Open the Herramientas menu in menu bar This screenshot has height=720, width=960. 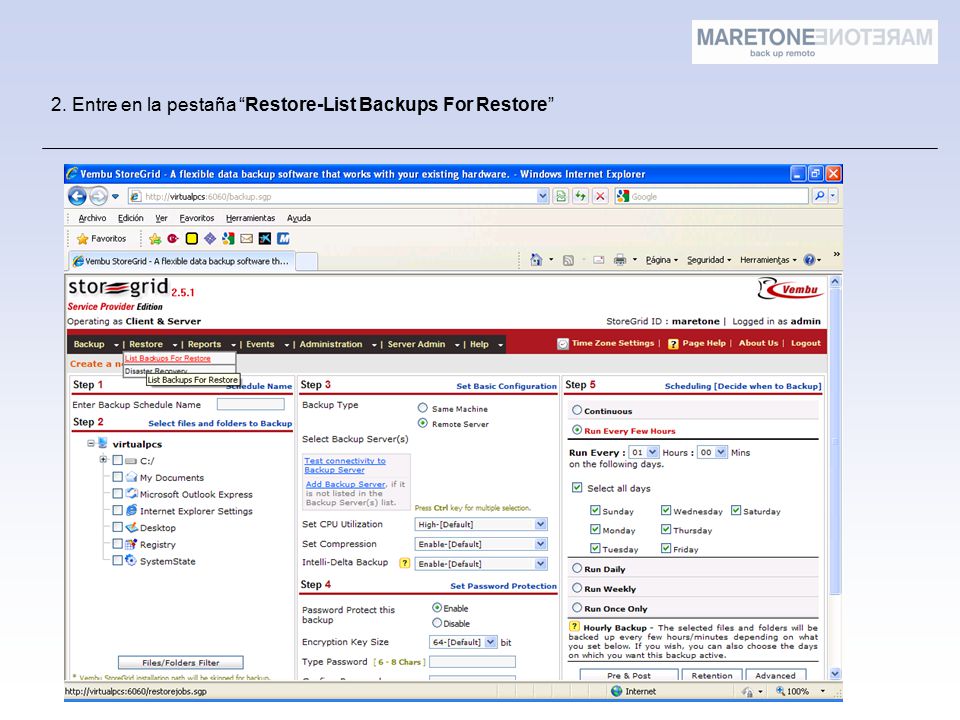pos(250,218)
